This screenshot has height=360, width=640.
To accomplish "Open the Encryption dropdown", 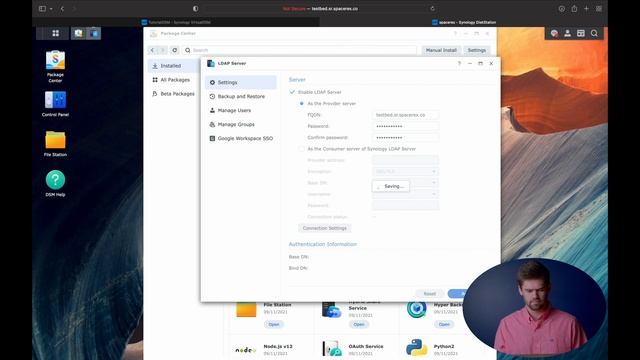I will click(405, 171).
